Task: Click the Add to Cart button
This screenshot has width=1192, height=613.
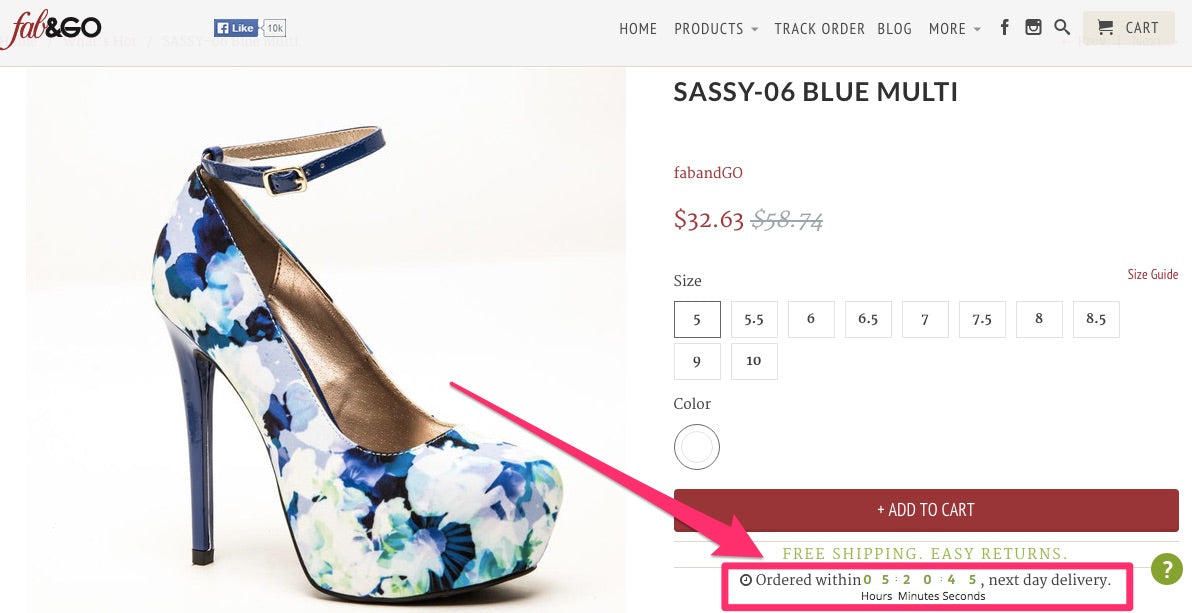Action: click(926, 510)
